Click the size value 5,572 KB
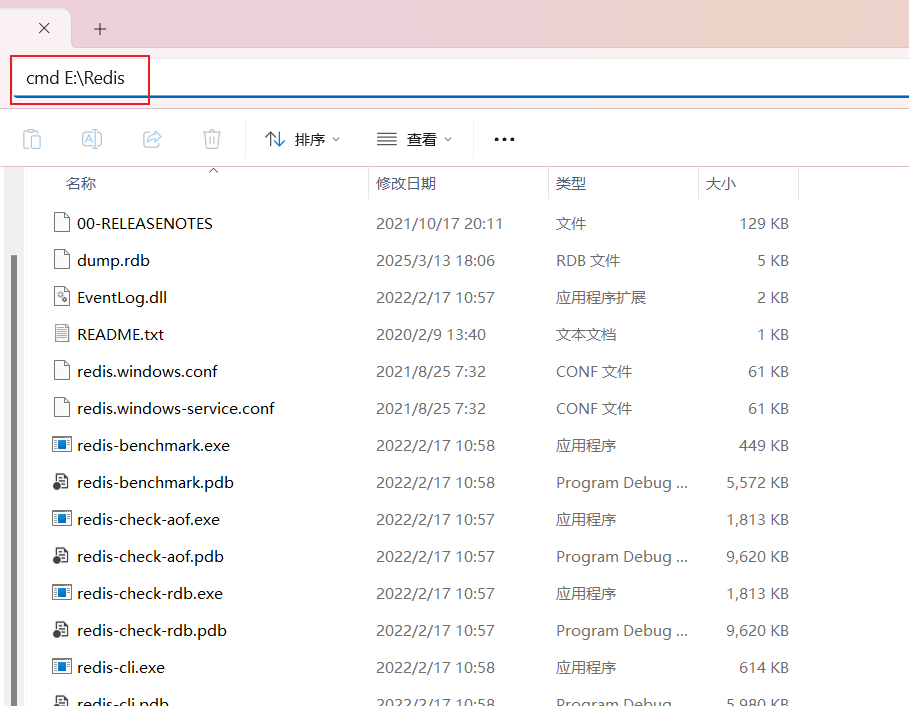Viewport: 909px width, 706px height. [x=758, y=483]
